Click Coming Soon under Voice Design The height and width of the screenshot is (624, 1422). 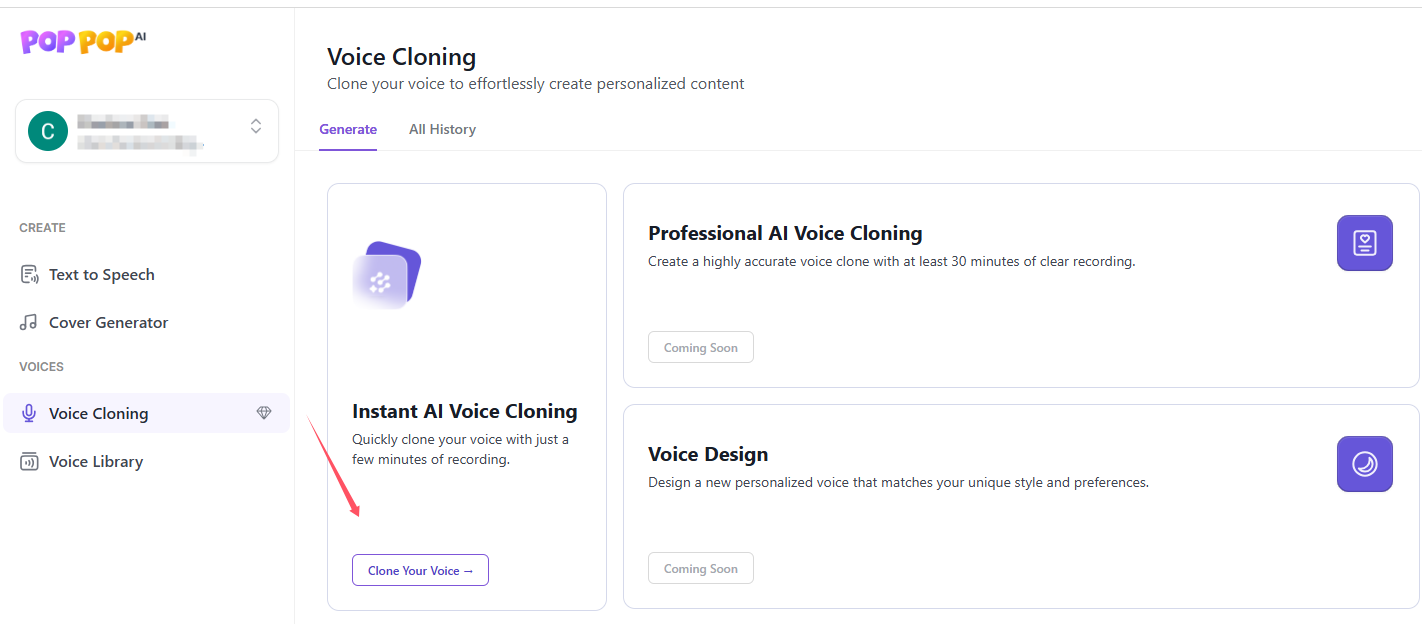[x=701, y=569]
